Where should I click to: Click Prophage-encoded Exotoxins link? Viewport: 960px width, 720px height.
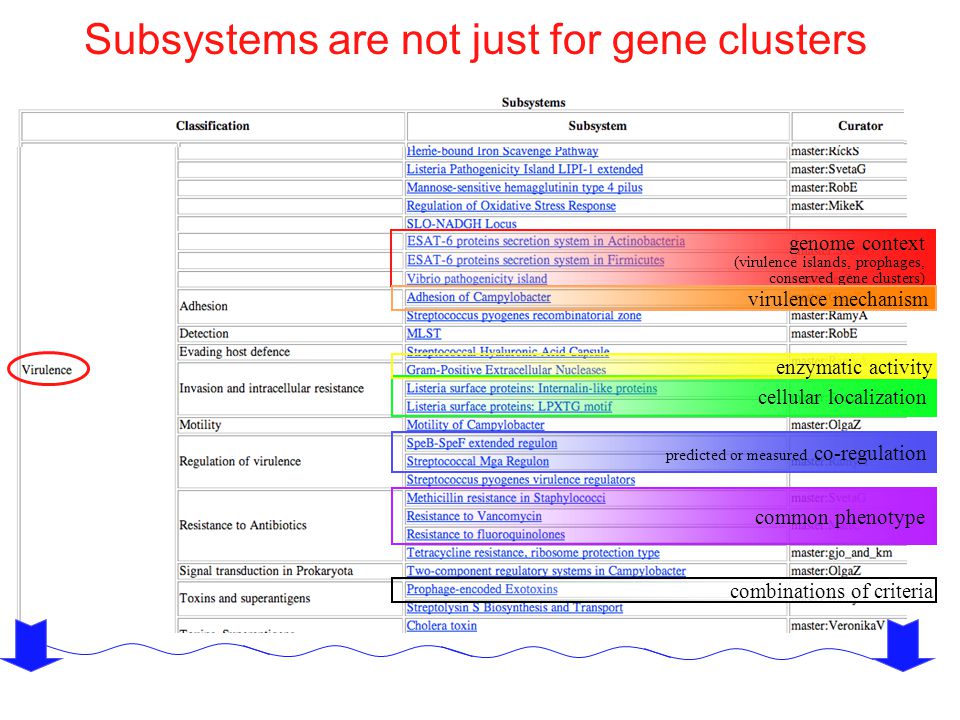[x=482, y=590]
